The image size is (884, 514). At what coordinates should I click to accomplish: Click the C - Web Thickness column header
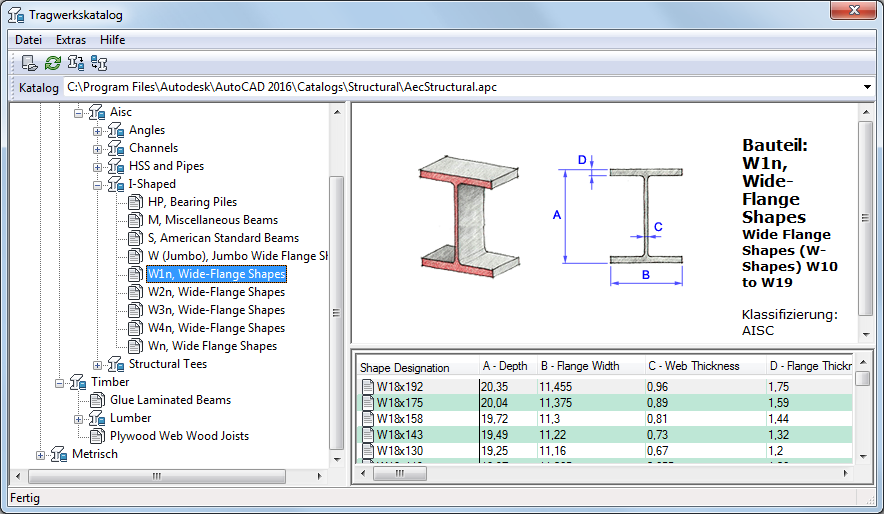click(705, 367)
